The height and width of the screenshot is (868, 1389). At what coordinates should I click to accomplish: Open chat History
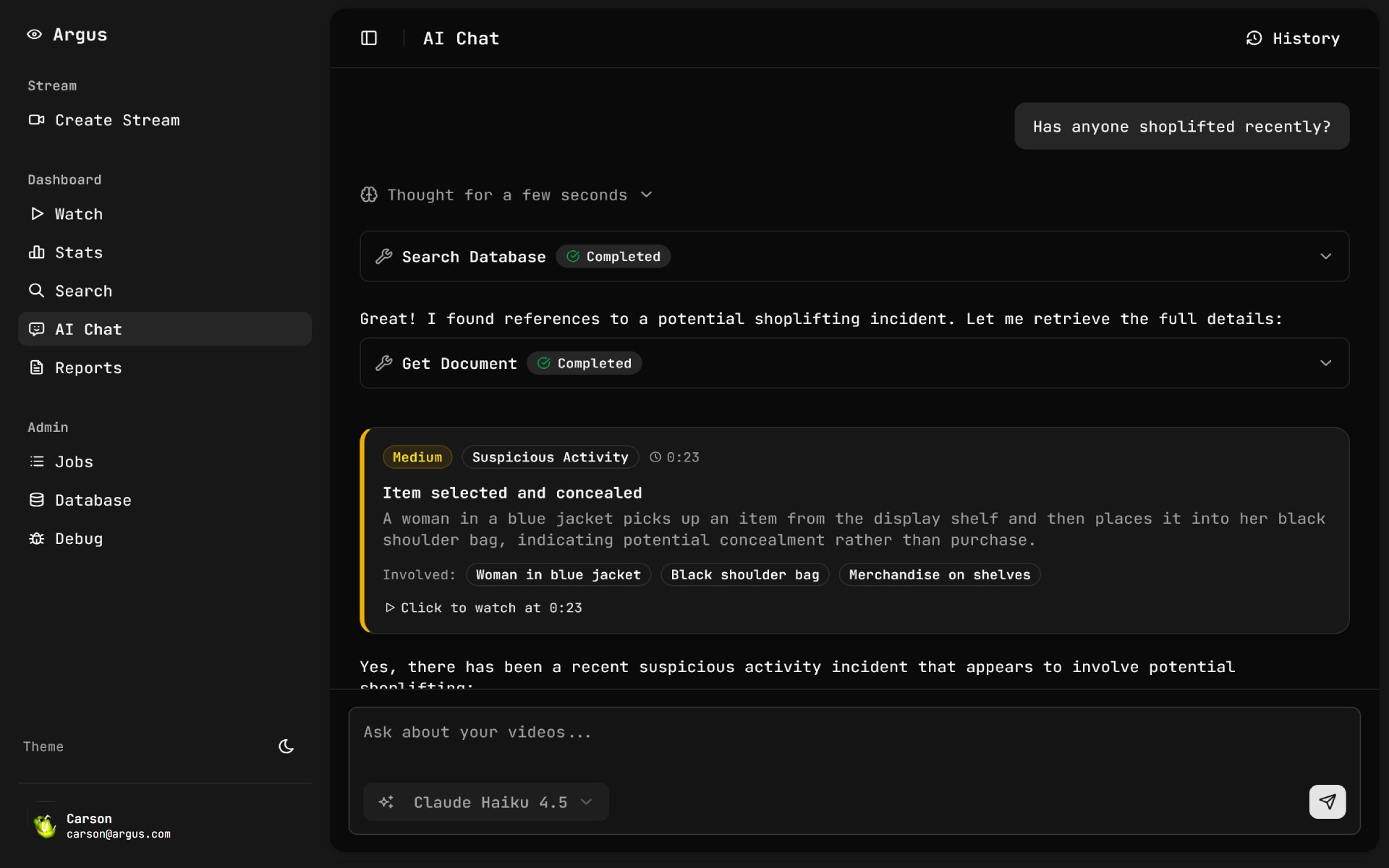1293,38
